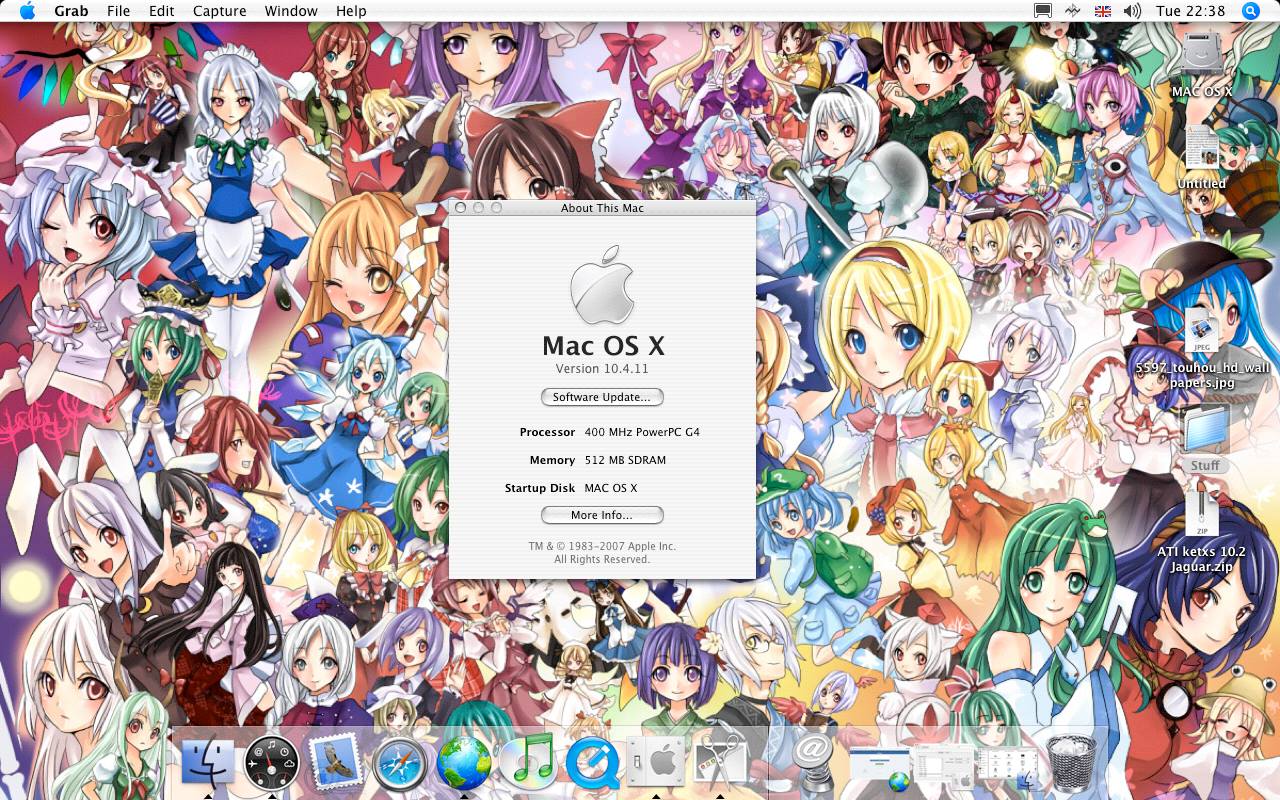Open Spotlight search magnifier
This screenshot has height=800, width=1280.
pos(1250,11)
